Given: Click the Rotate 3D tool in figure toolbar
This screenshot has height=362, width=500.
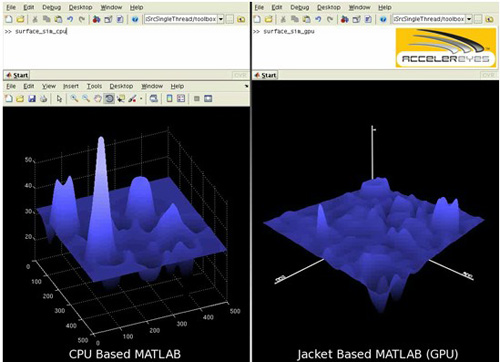Looking at the screenshot, I should coord(109,99).
